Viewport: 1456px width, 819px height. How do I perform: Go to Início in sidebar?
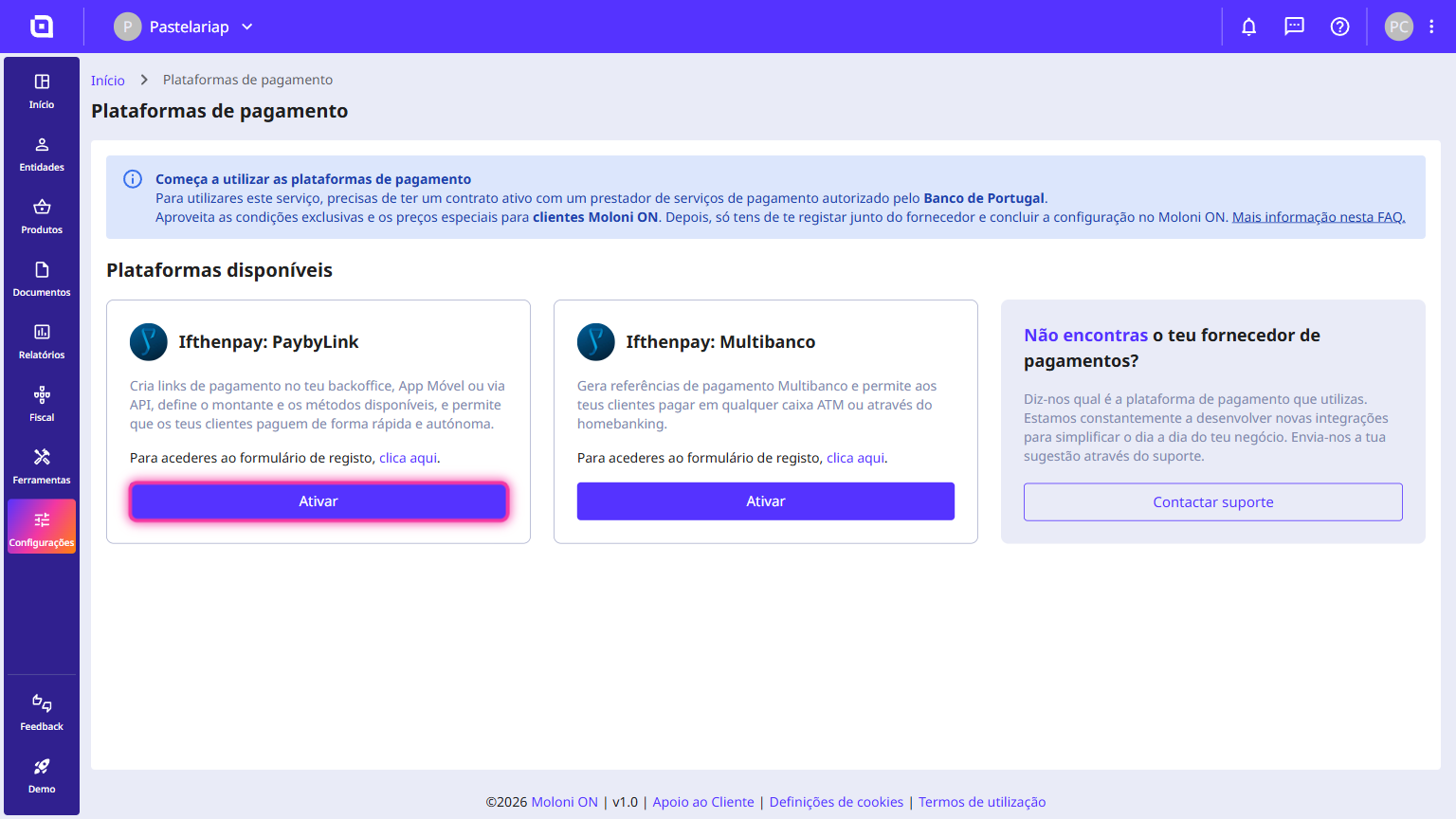(42, 91)
